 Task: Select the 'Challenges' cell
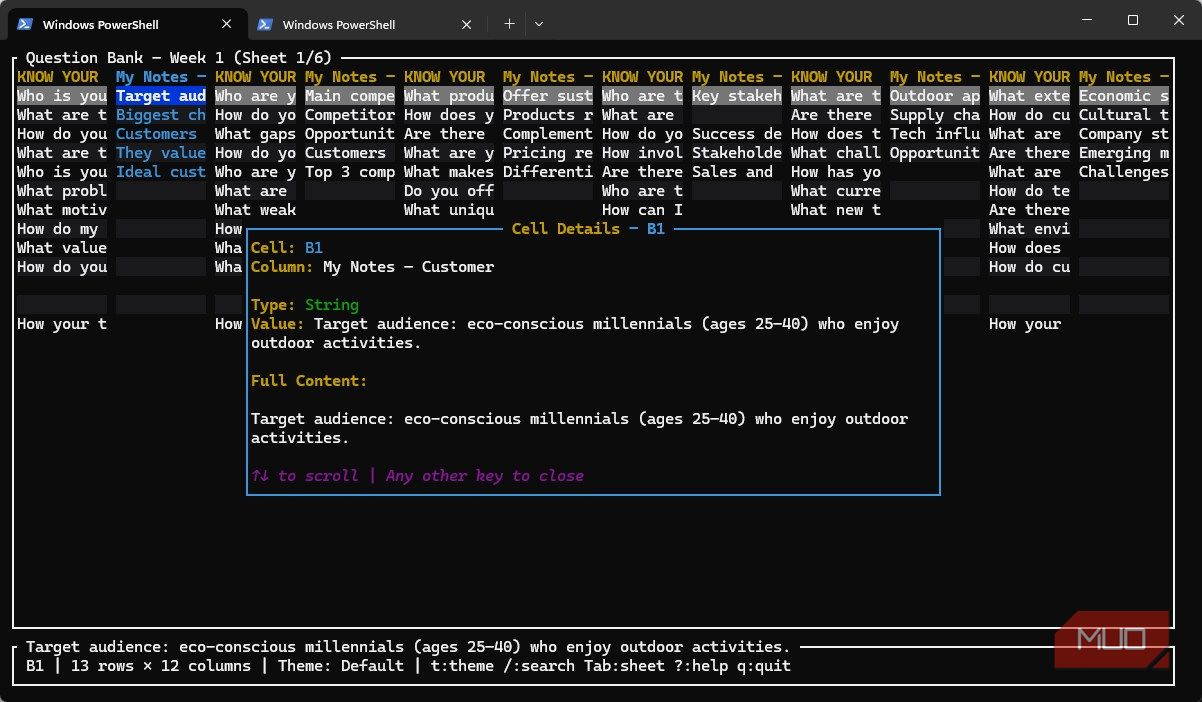[x=1124, y=172]
